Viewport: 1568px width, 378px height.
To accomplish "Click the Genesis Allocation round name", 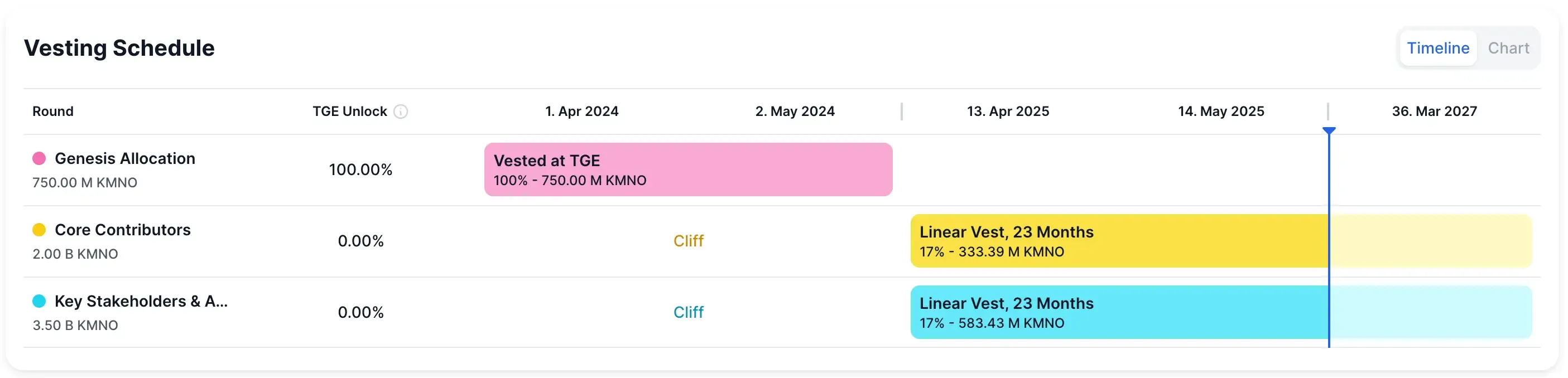I will 125,158.
